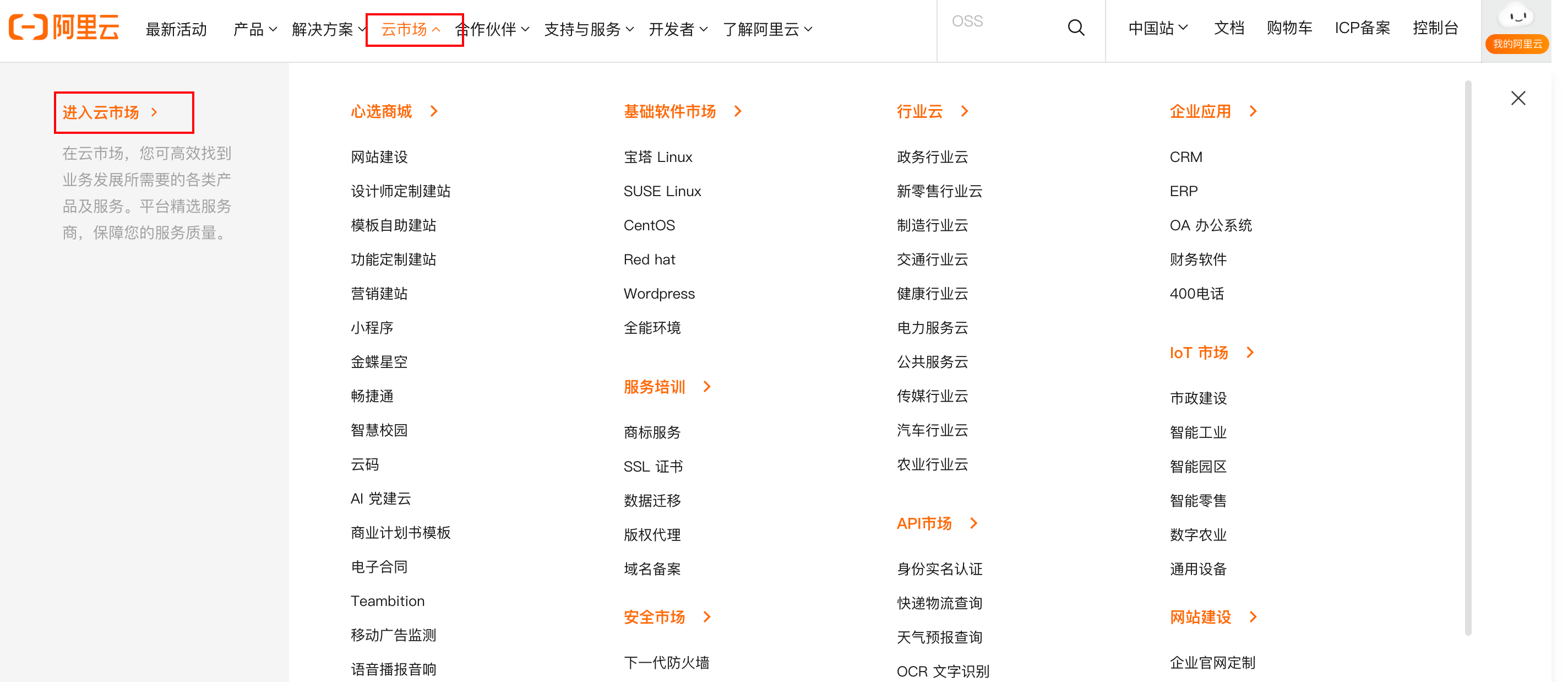Select Red hat

(x=650, y=259)
